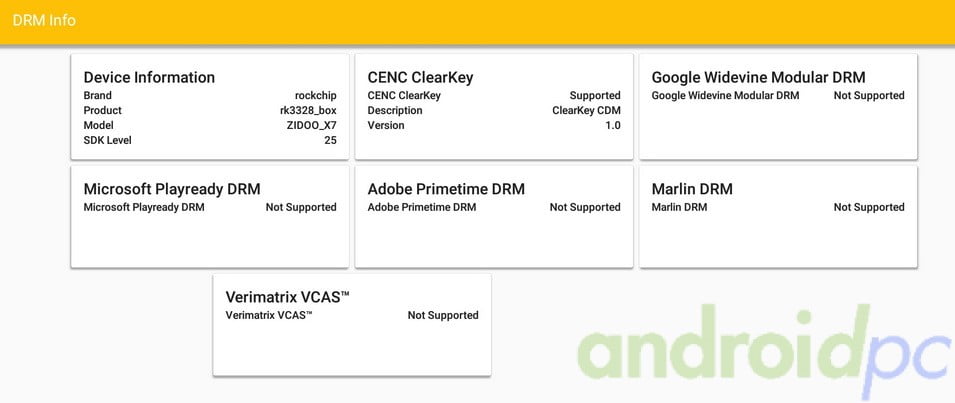Click the Brand value "rockchip"
The width and height of the screenshot is (955, 403).
[x=315, y=96]
